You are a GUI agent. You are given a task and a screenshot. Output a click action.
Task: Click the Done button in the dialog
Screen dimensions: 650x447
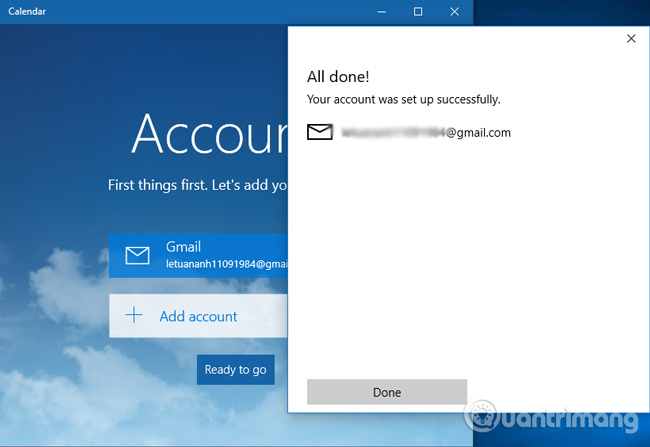387,392
